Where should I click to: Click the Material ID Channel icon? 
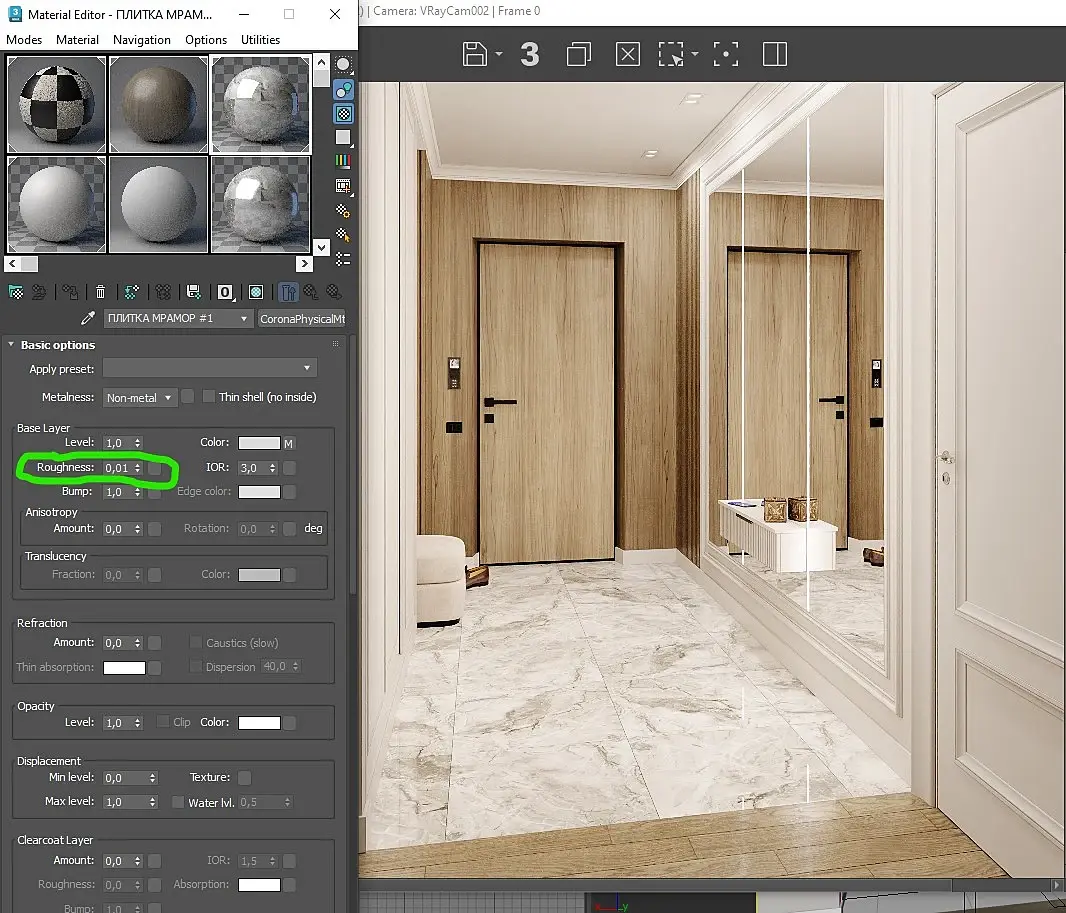pyautogui.click(x=225, y=292)
